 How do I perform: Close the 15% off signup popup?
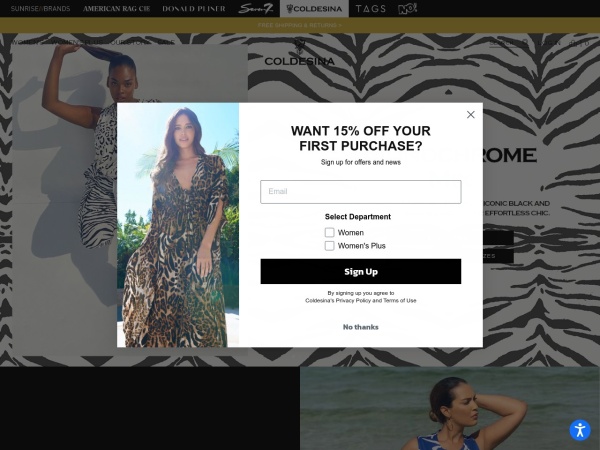(x=470, y=115)
